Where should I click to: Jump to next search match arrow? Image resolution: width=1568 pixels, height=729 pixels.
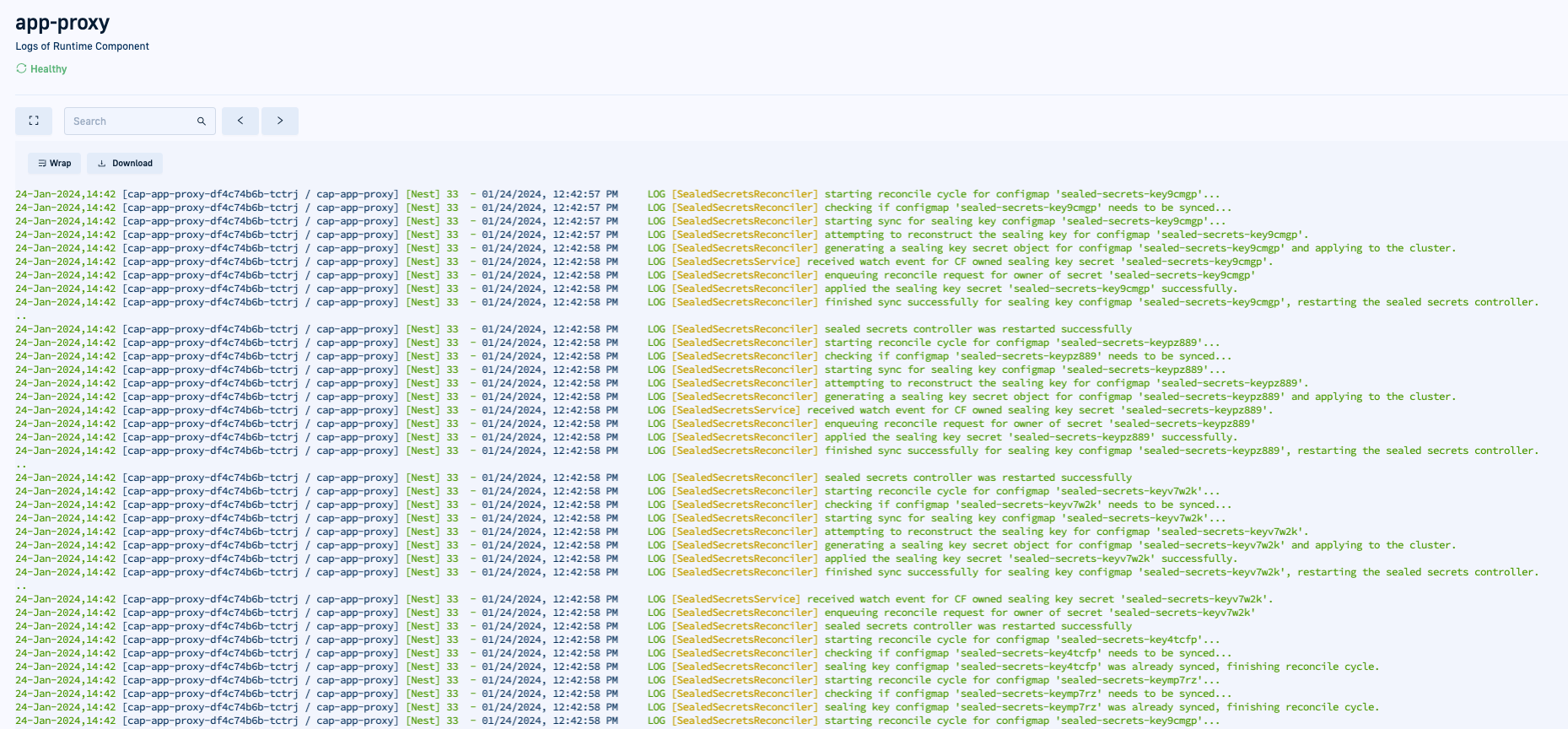(280, 121)
